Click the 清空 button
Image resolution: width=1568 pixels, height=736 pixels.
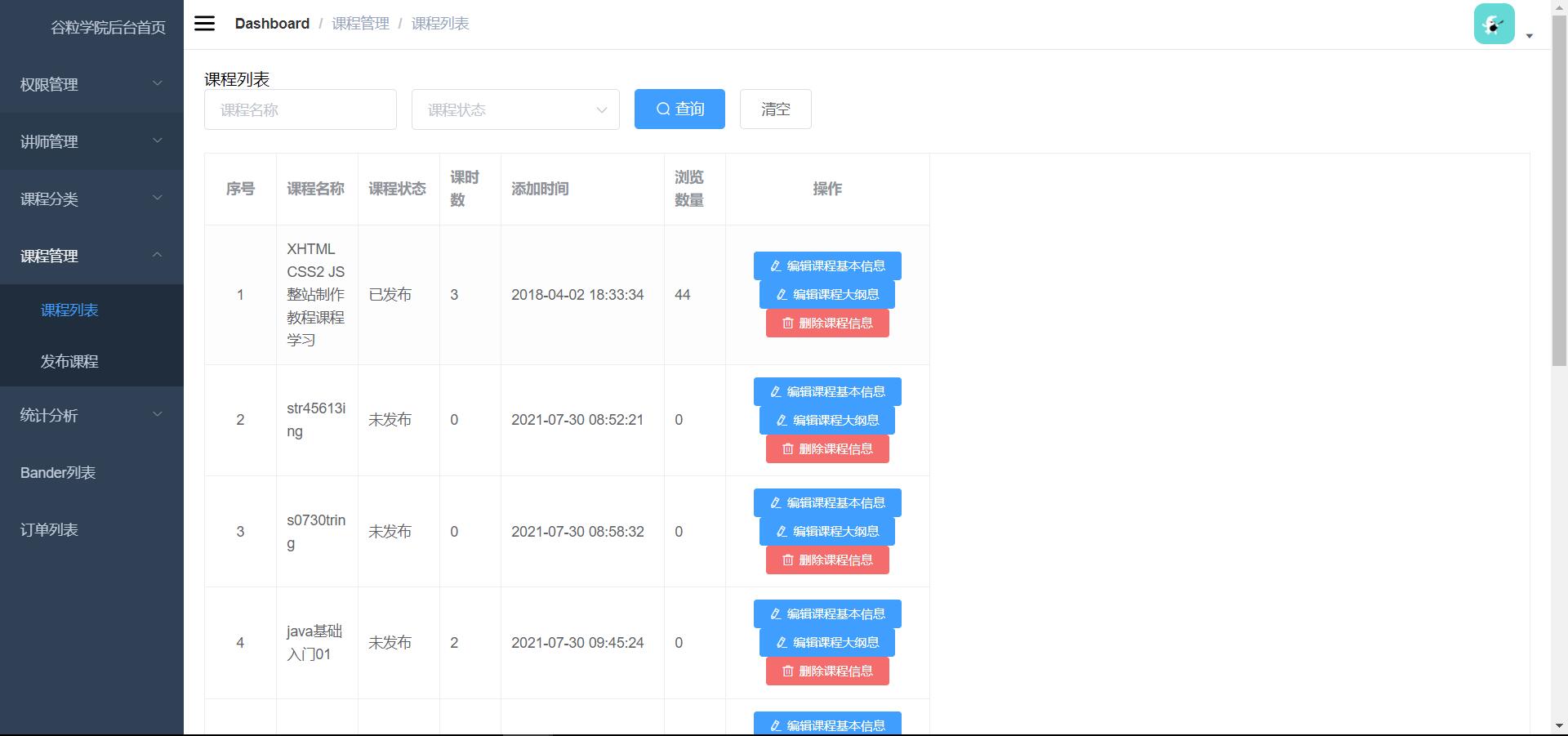point(776,109)
